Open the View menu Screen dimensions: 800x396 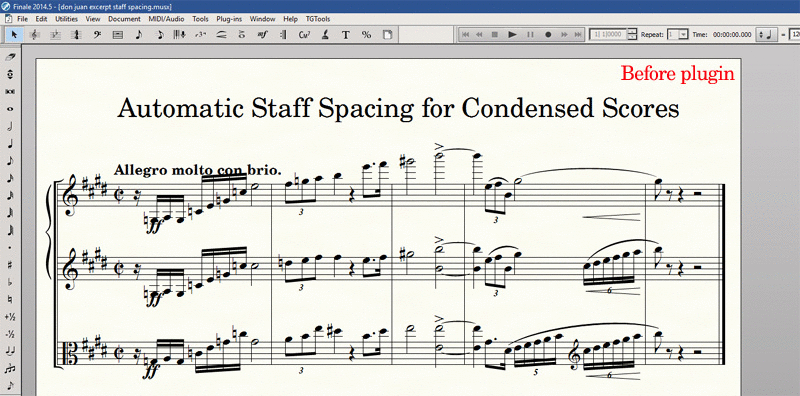tap(93, 19)
